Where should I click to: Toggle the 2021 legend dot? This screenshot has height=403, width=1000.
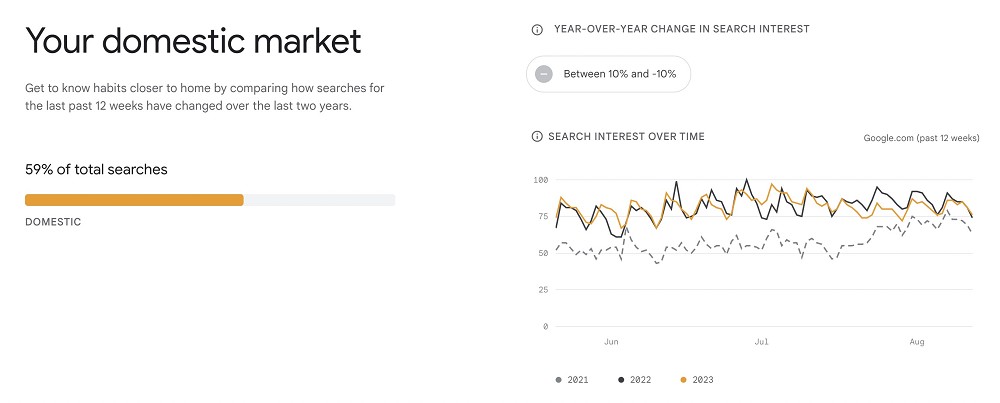559,380
